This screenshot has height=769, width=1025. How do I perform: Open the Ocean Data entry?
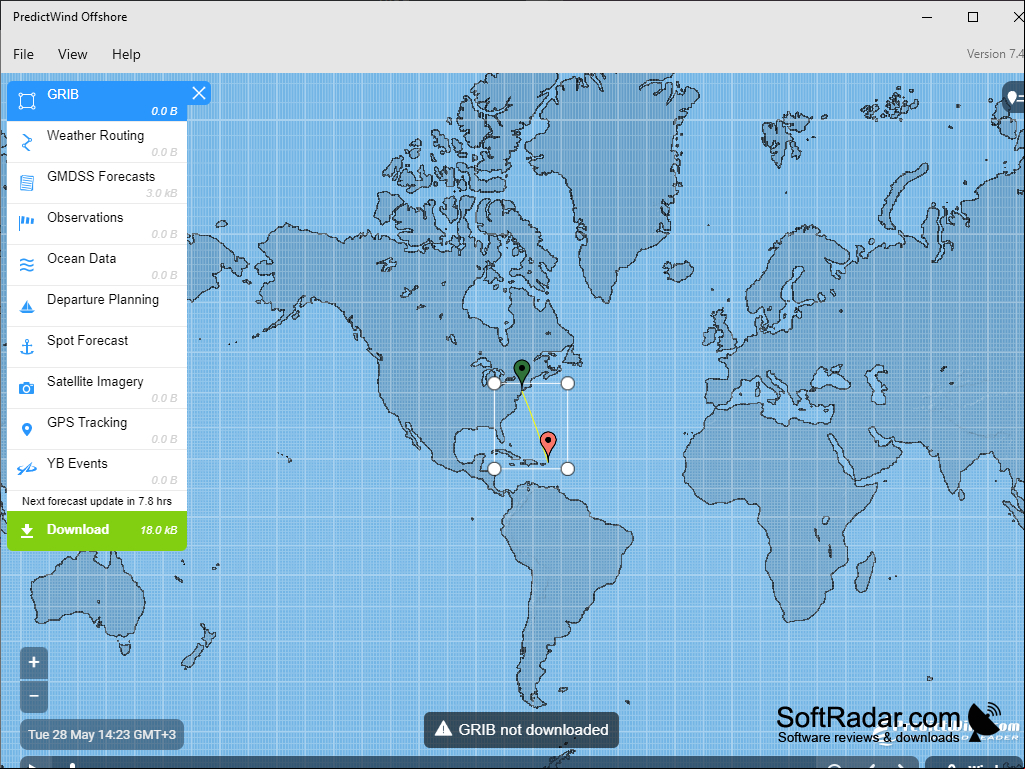click(x=97, y=265)
